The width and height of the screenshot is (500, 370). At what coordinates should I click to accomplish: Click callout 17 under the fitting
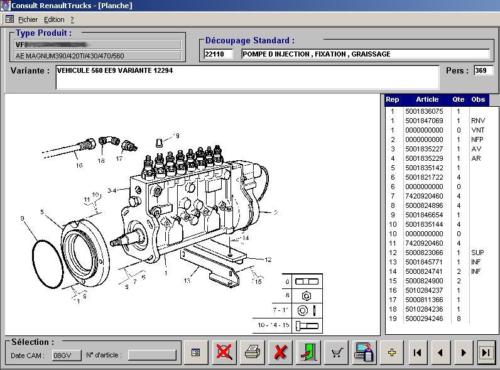point(119,159)
